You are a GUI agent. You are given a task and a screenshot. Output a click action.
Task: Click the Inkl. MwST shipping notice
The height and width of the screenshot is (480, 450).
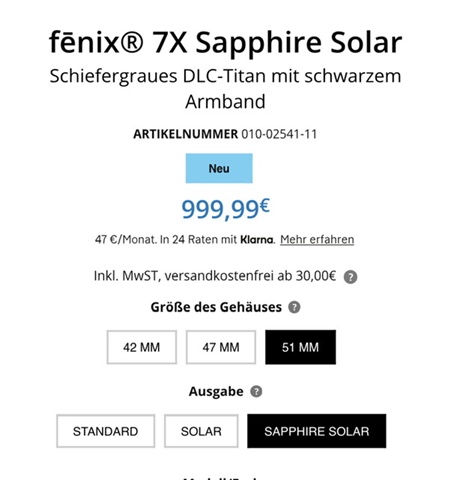click(215, 276)
